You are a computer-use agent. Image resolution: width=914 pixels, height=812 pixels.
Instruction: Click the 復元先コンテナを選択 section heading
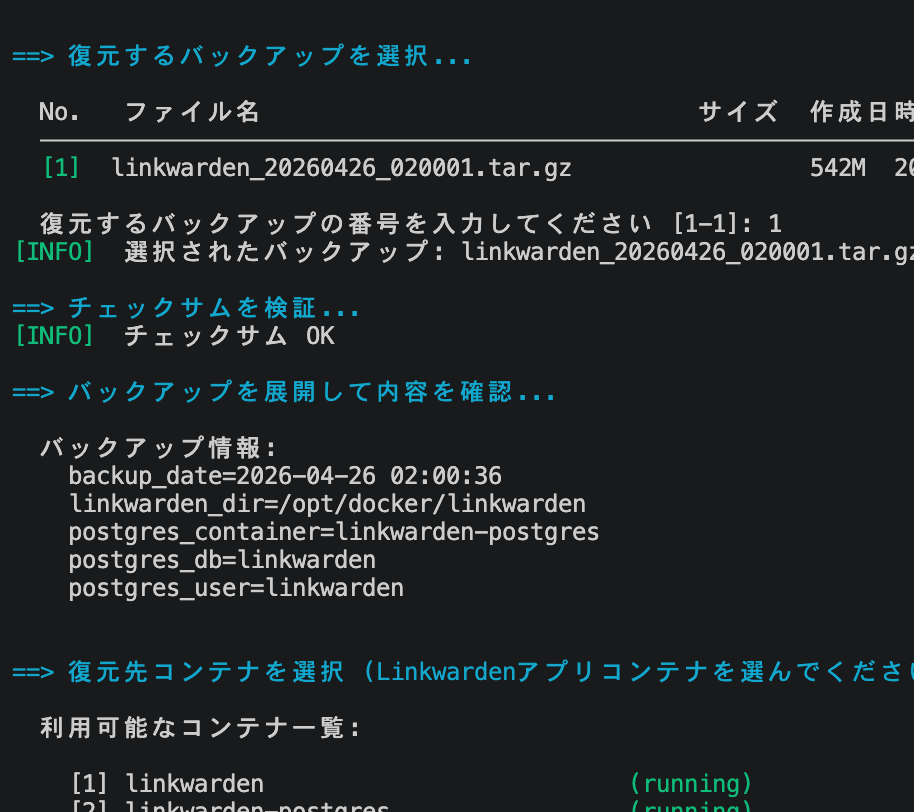pos(206,672)
